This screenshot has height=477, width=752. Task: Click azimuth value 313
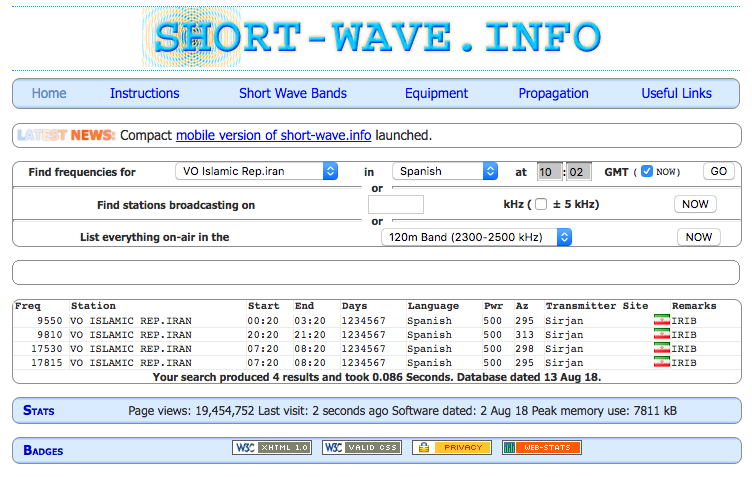[524, 335]
